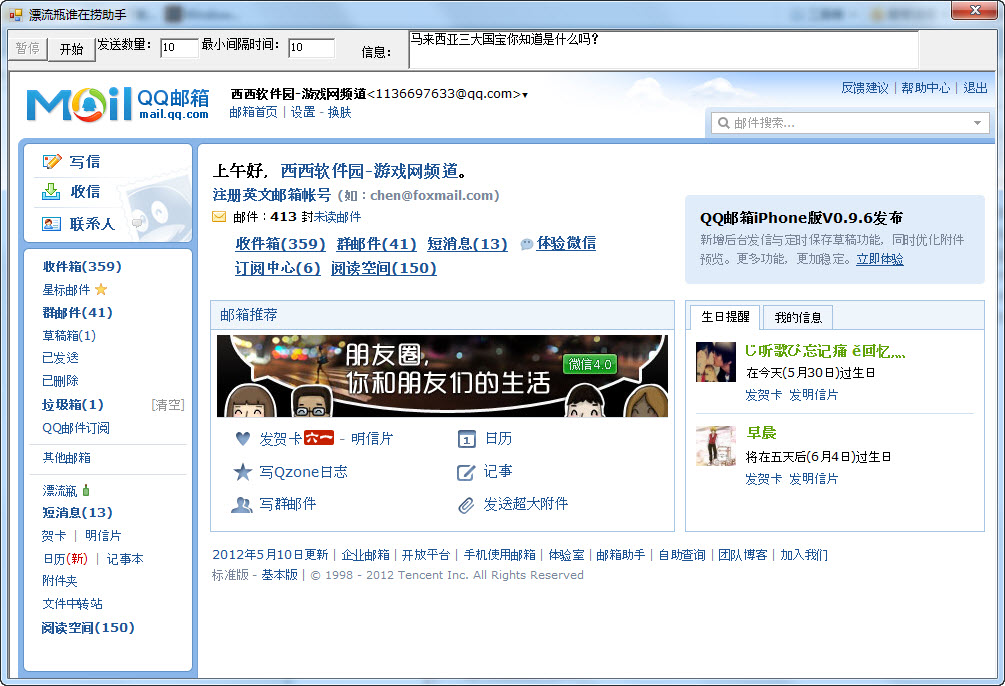Viewport: 1005px width, 686px height.
Task: Click the 朋友圈 WeChat 4.0 banner
Action: point(442,376)
